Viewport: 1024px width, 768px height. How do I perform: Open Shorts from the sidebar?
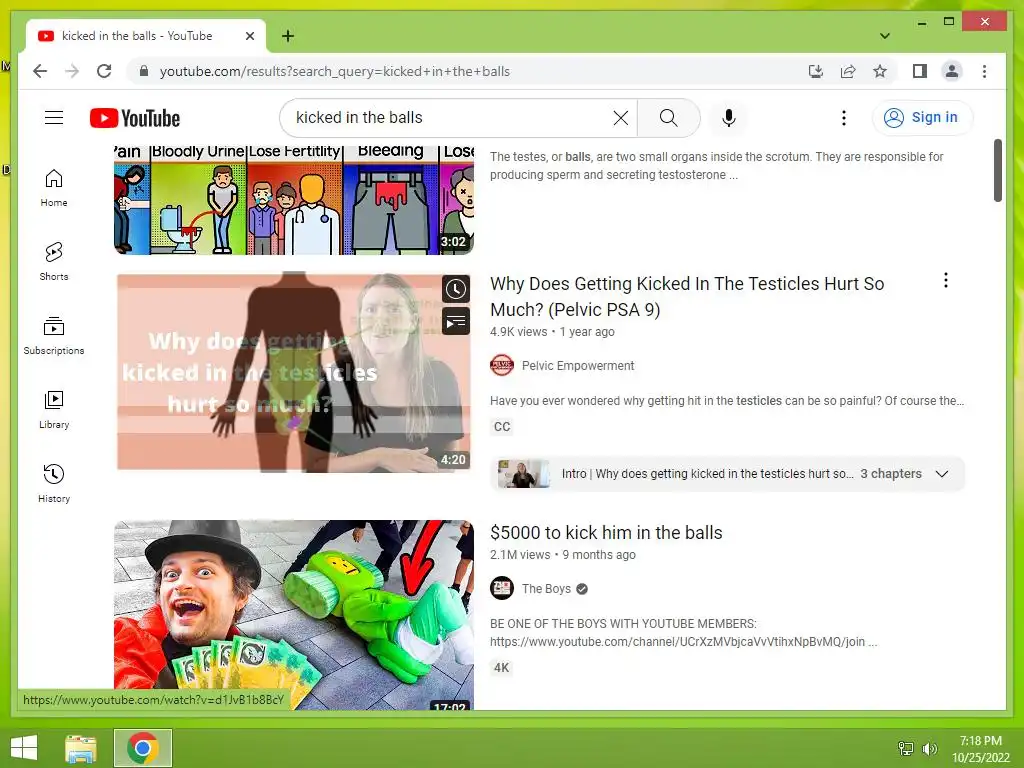[54, 262]
